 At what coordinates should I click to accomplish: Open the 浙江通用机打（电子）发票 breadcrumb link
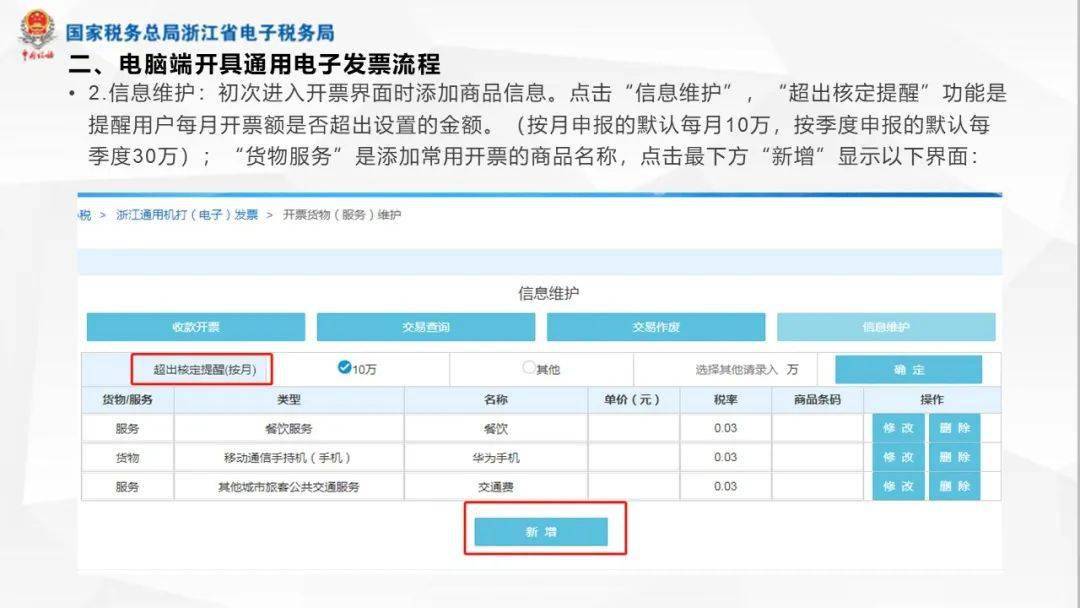(x=187, y=215)
